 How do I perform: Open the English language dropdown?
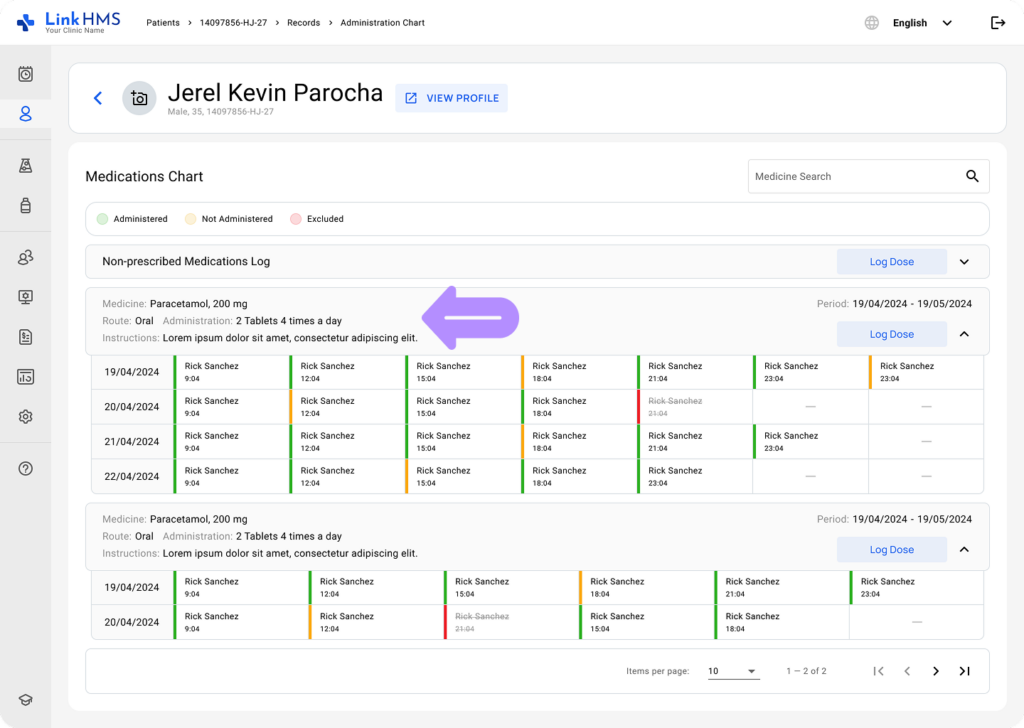(x=921, y=23)
